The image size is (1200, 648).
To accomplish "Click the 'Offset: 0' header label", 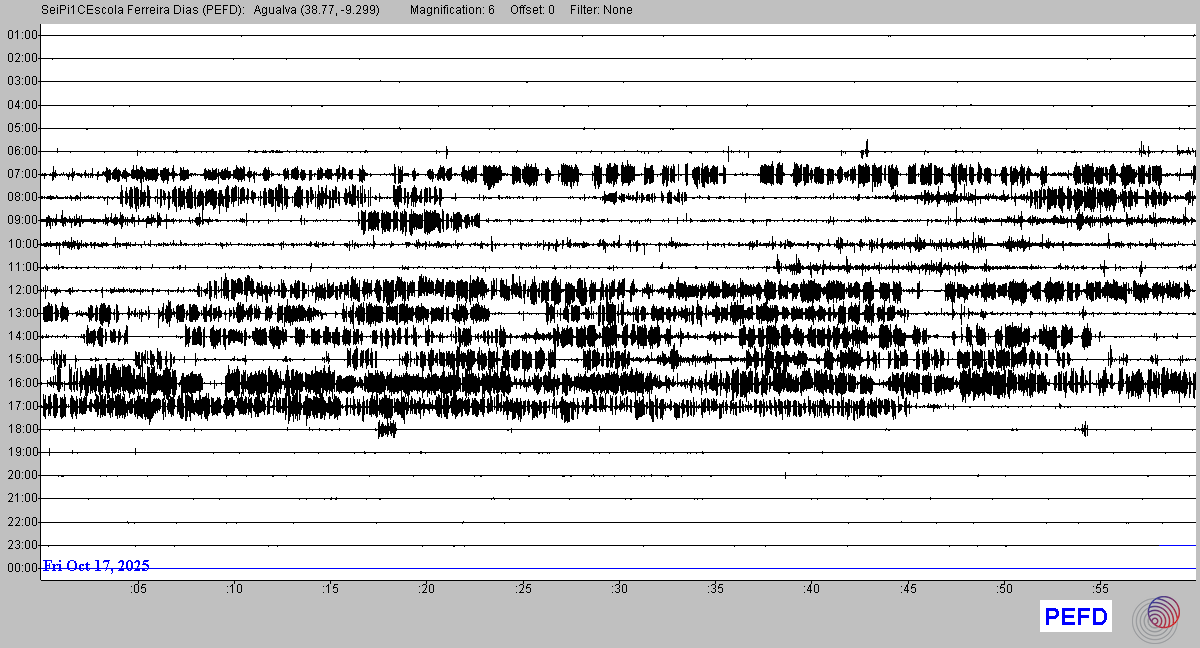I will click(x=532, y=10).
